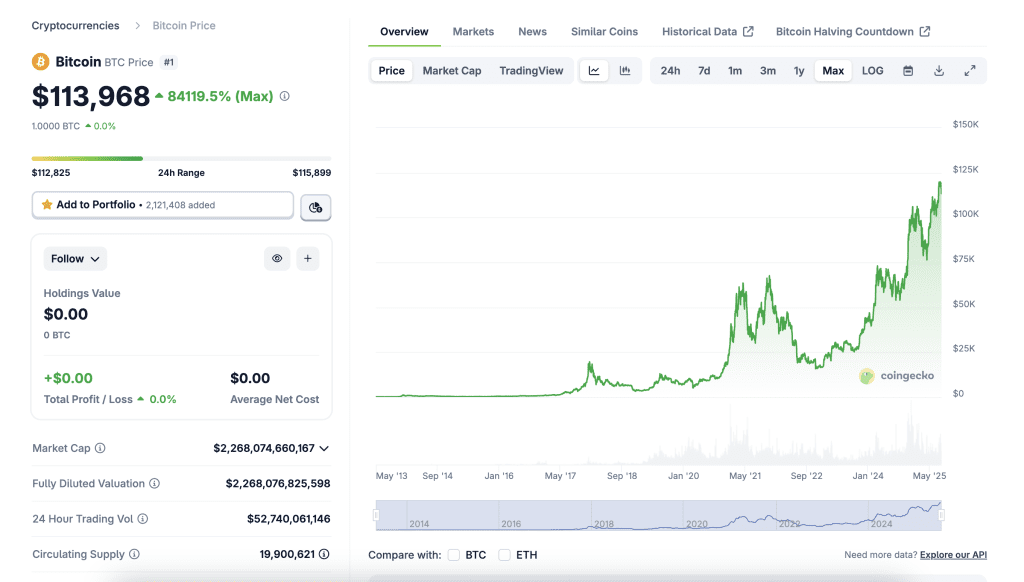Open Fully Diluted Valuation info icon

[154, 483]
